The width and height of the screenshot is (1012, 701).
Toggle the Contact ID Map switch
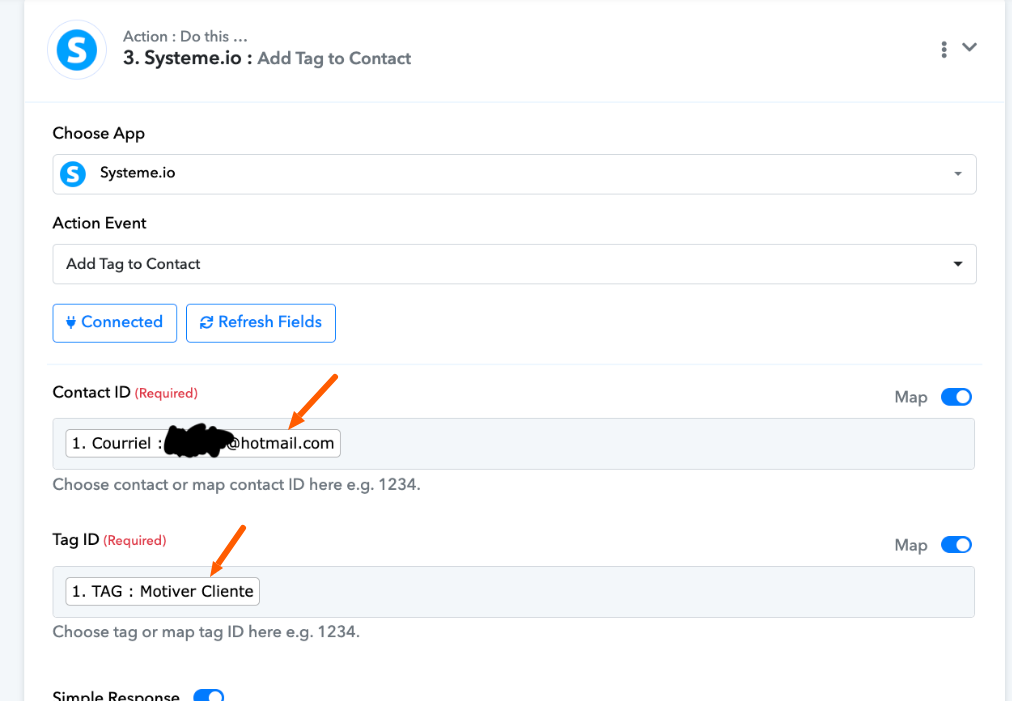956,397
